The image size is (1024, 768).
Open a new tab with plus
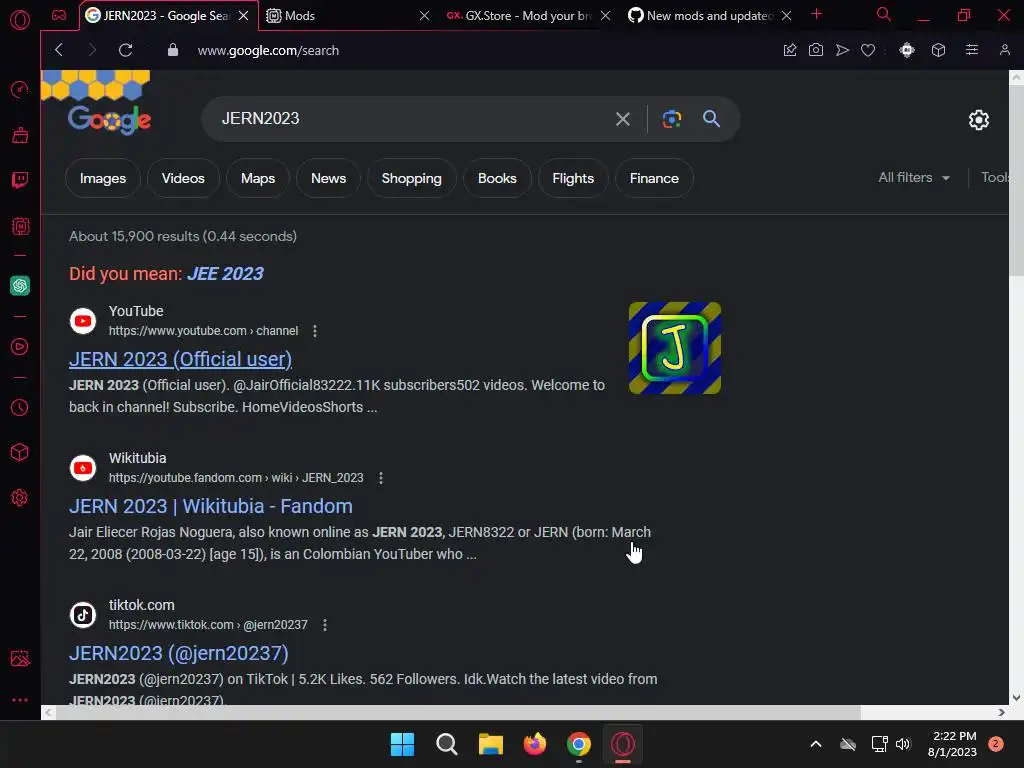coord(816,14)
